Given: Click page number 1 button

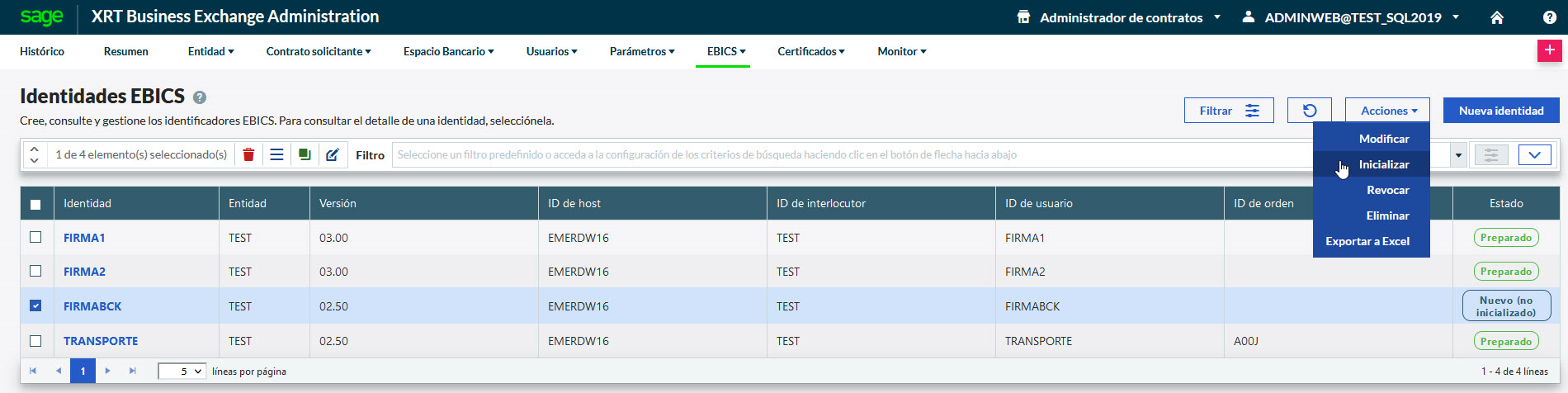Looking at the screenshot, I should 83,372.
